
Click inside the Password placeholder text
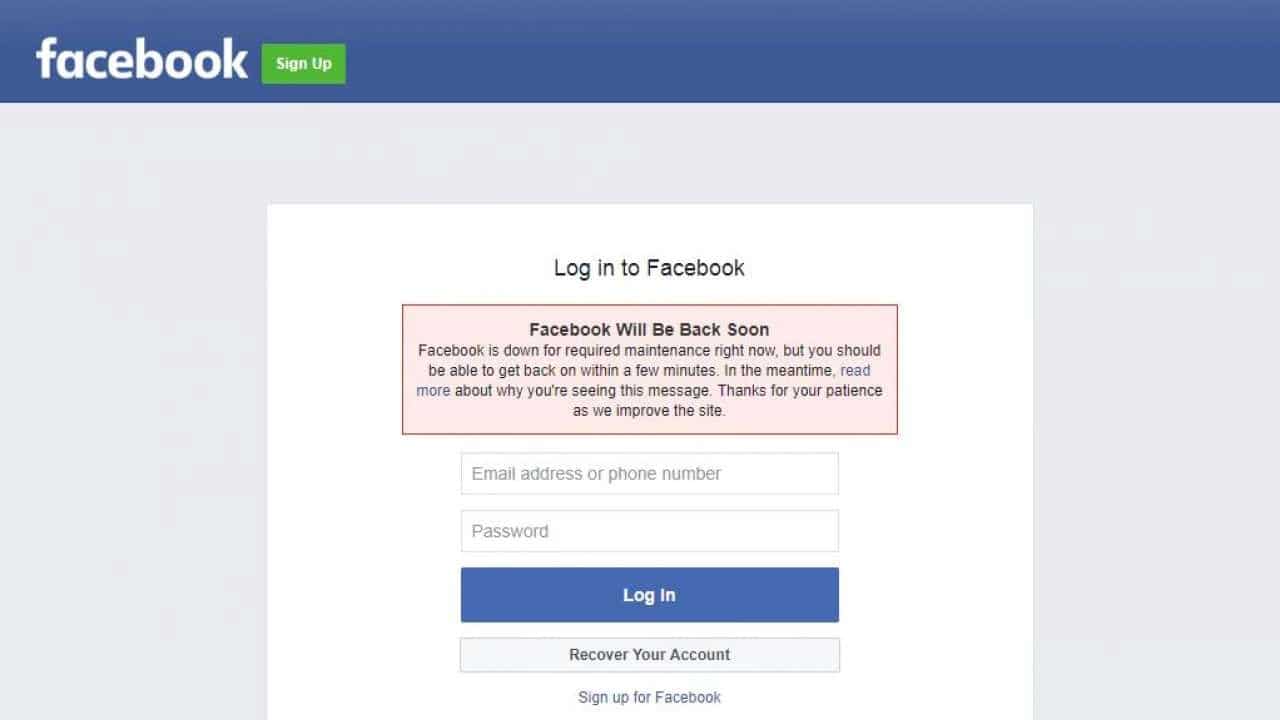[x=510, y=531]
